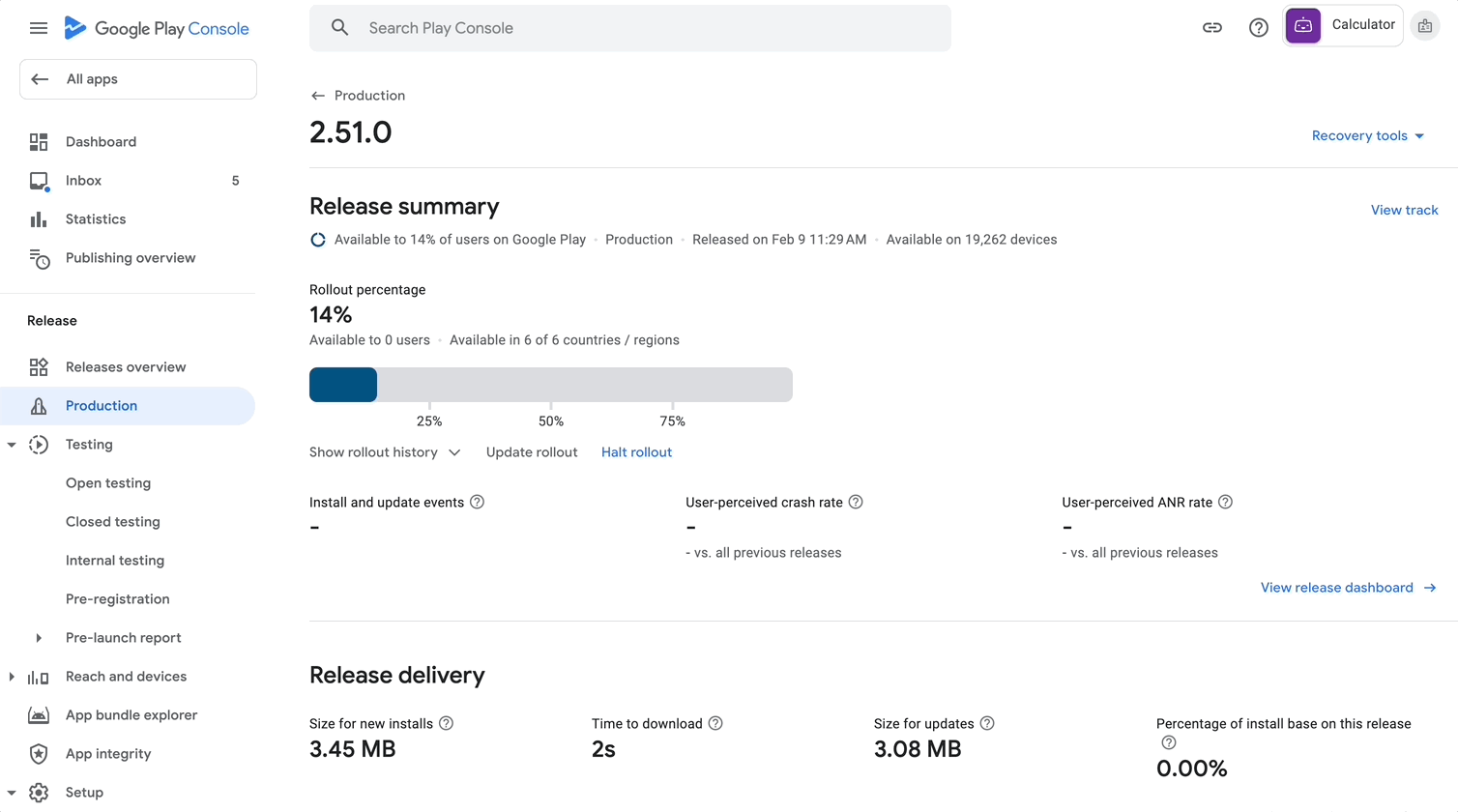Collapse the Testing section arrow
This screenshot has width=1458, height=812.
(x=12, y=445)
